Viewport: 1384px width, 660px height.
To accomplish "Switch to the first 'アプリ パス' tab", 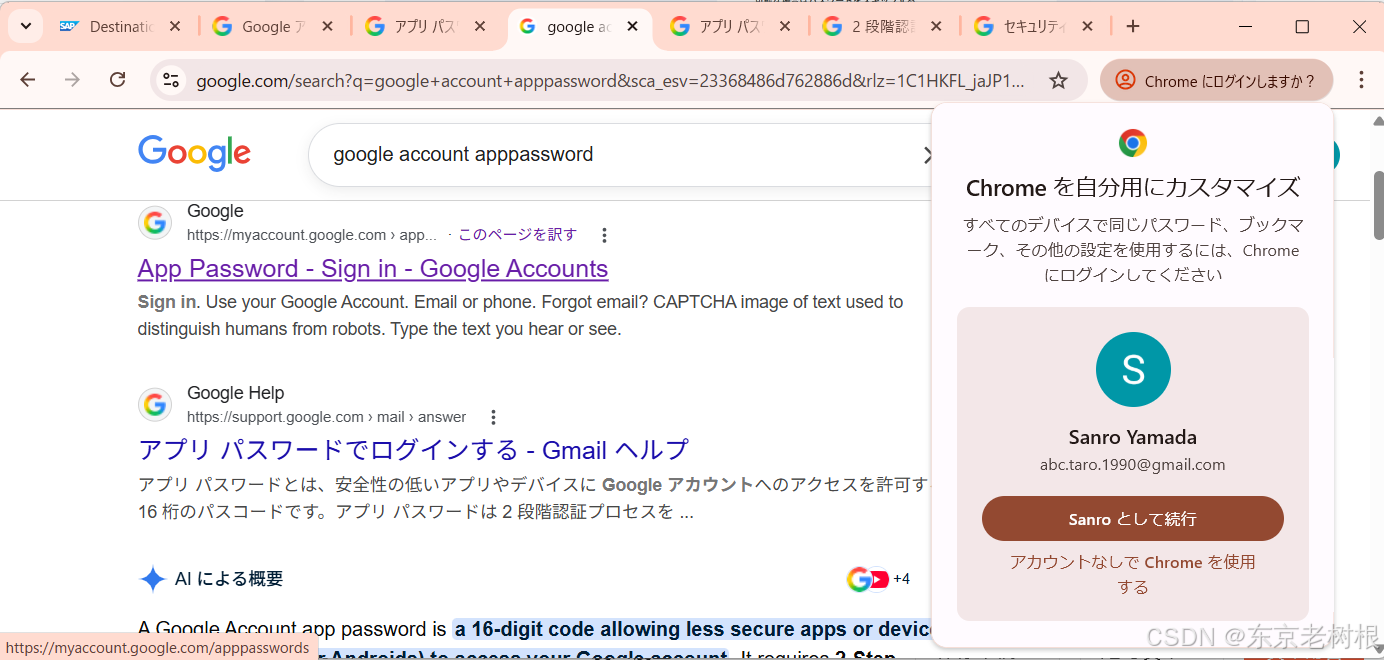I will click(412, 27).
